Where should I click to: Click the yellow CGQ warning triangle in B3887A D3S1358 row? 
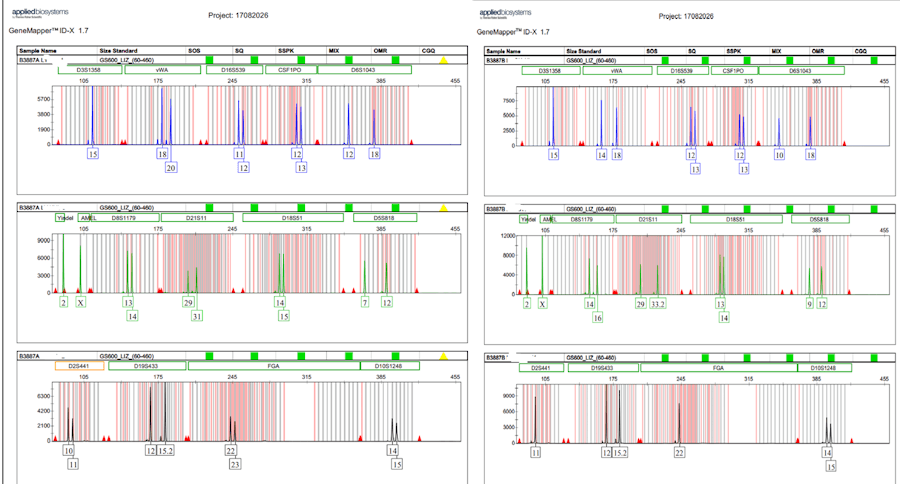click(x=443, y=60)
